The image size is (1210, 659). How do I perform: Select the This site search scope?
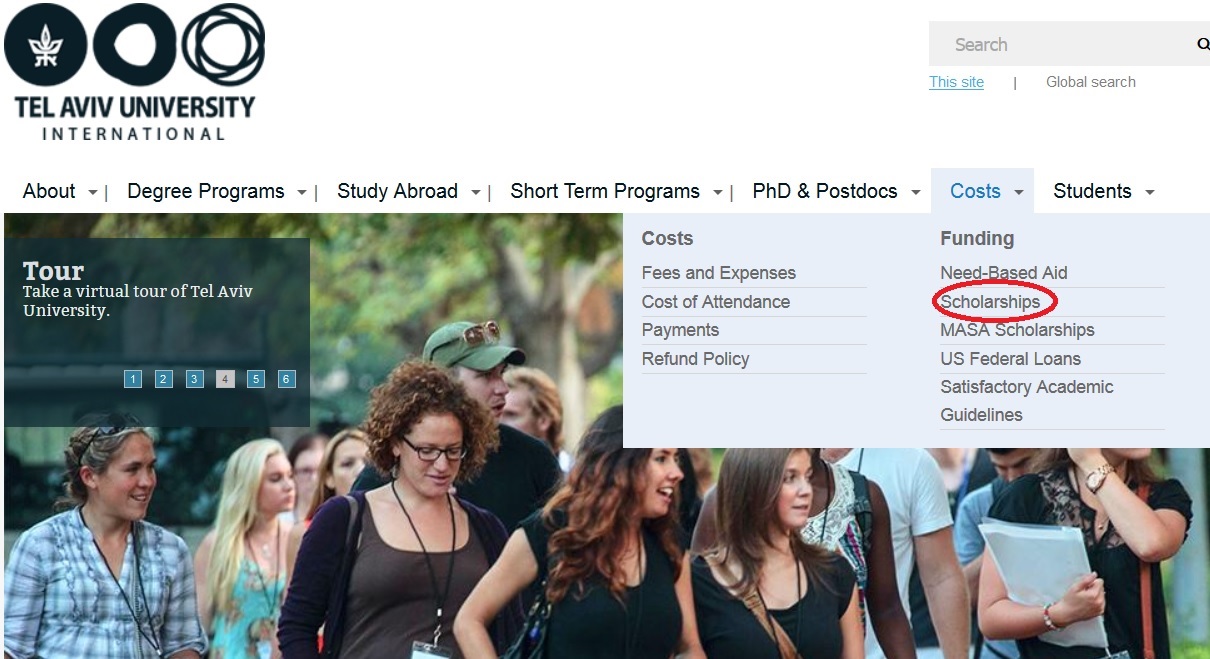pyautogui.click(x=956, y=82)
